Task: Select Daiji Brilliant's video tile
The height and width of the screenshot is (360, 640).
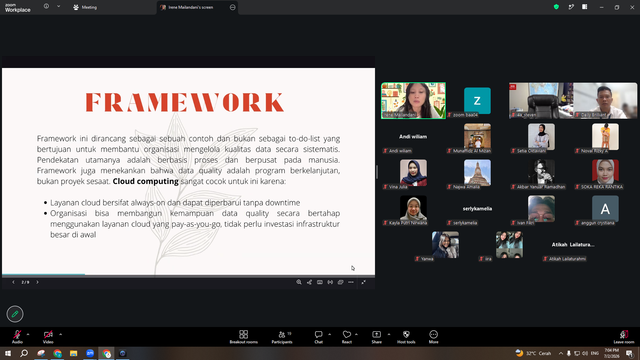Action: click(x=605, y=101)
